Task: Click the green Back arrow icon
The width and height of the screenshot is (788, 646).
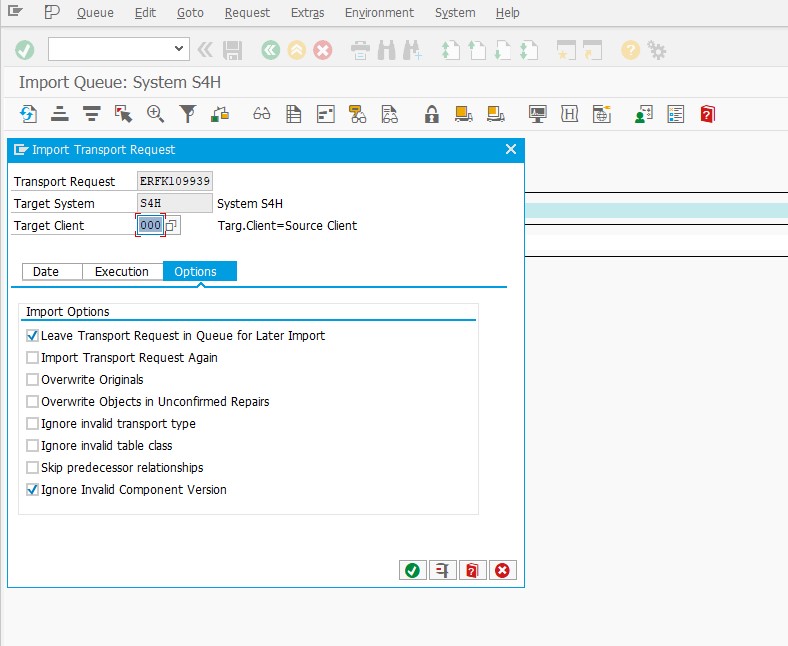Action: click(271, 50)
